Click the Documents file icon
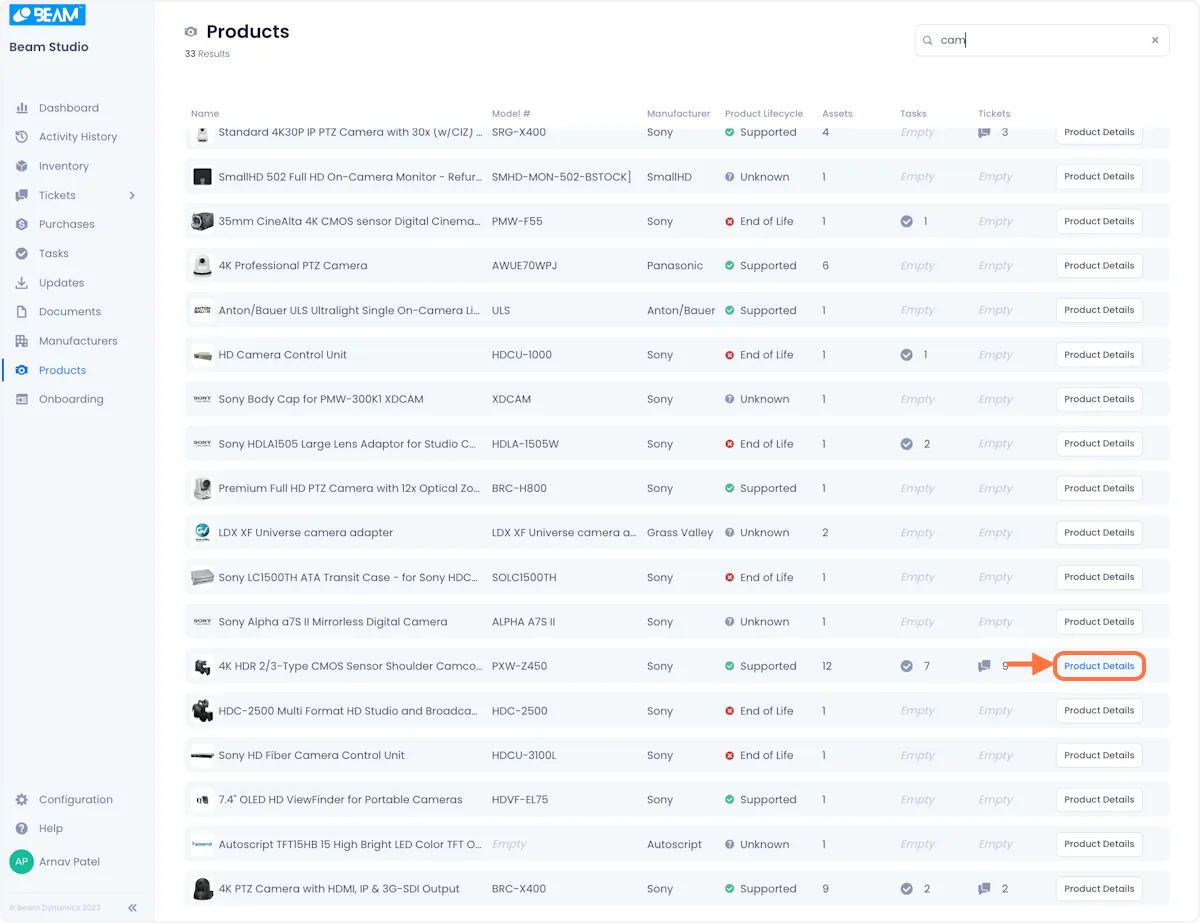Screen dimensions: 1200x923 (22, 312)
